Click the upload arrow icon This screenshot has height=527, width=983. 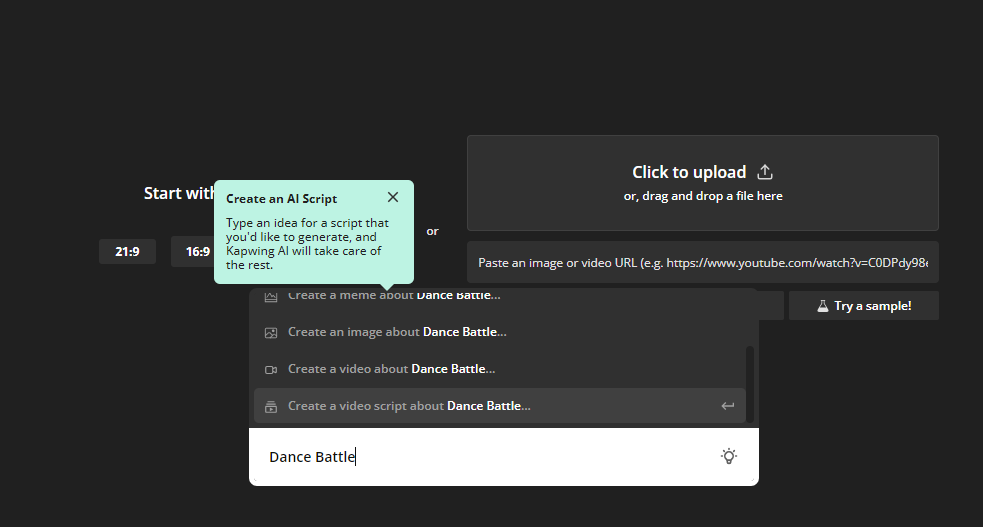[x=765, y=172]
